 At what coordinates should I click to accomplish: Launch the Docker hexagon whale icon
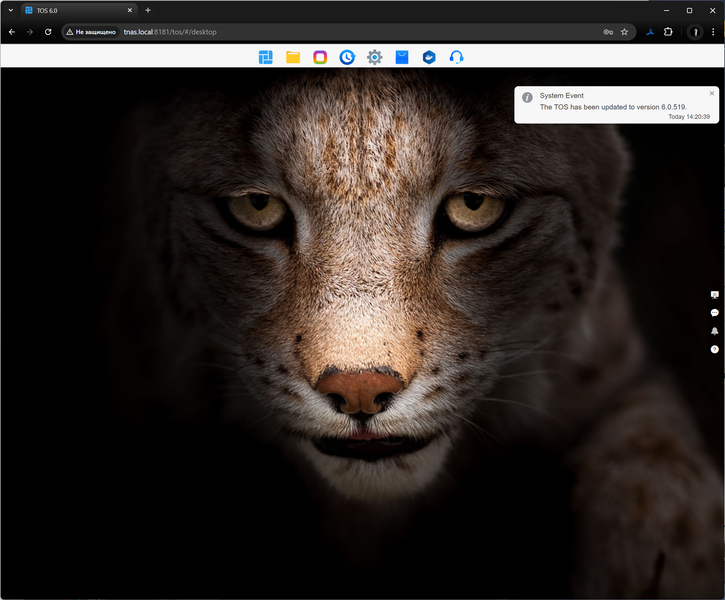coord(429,57)
